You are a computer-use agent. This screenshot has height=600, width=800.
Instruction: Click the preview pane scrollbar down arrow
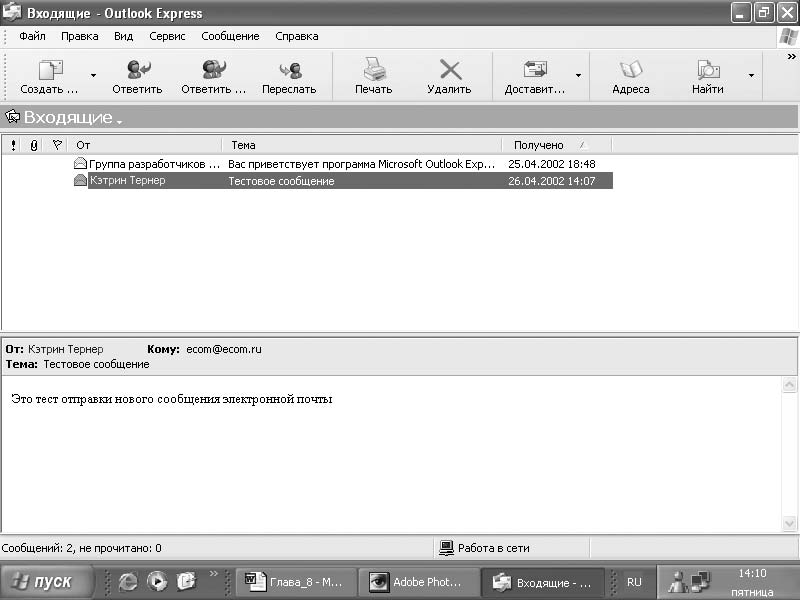(790, 524)
